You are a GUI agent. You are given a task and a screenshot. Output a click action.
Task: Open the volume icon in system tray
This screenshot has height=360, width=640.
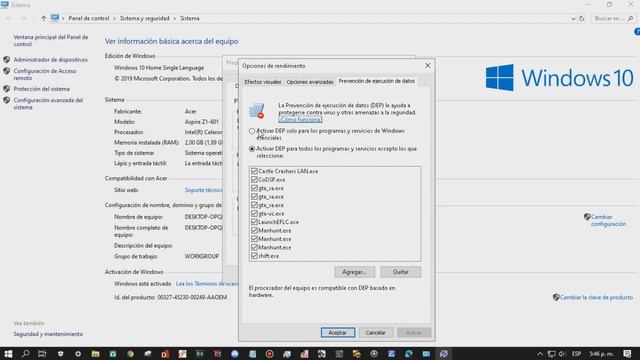pos(562,354)
